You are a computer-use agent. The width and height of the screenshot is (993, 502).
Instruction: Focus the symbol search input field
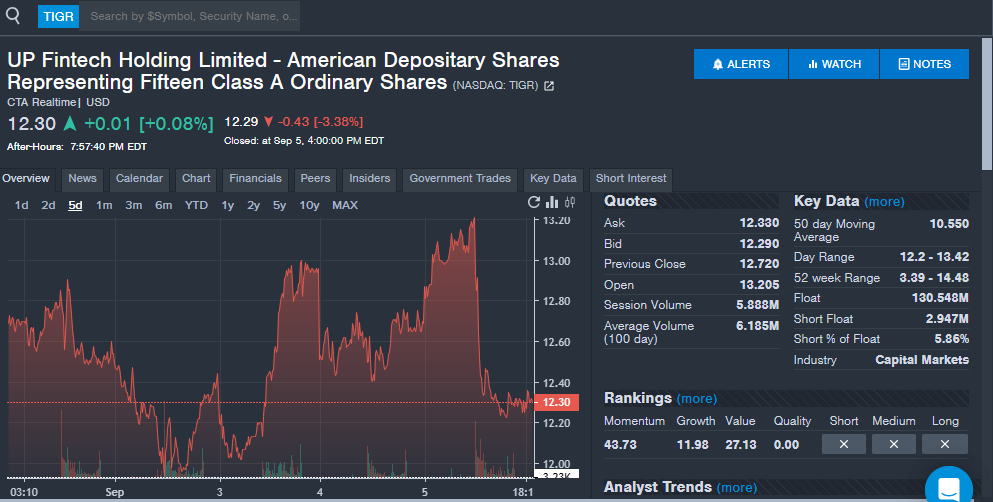pyautogui.click(x=191, y=16)
